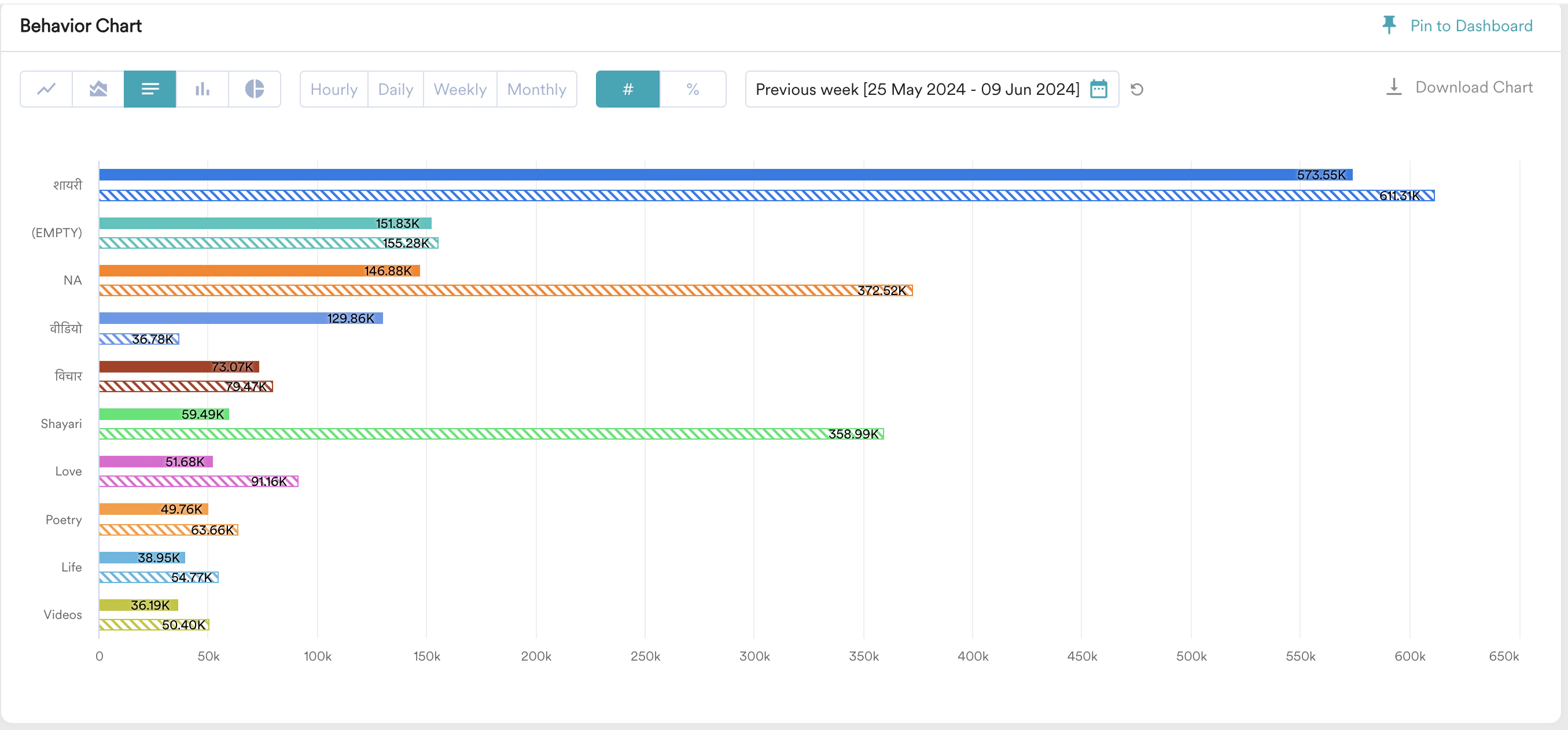Screen dimensions: 1568x730
Task: Click Pin to Dashboard link
Action: [x=1471, y=25]
